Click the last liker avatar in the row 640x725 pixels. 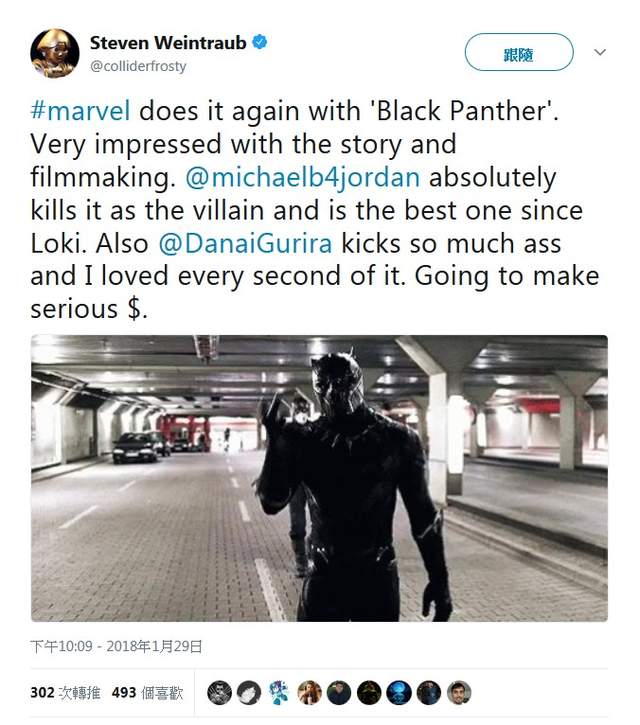(458, 692)
